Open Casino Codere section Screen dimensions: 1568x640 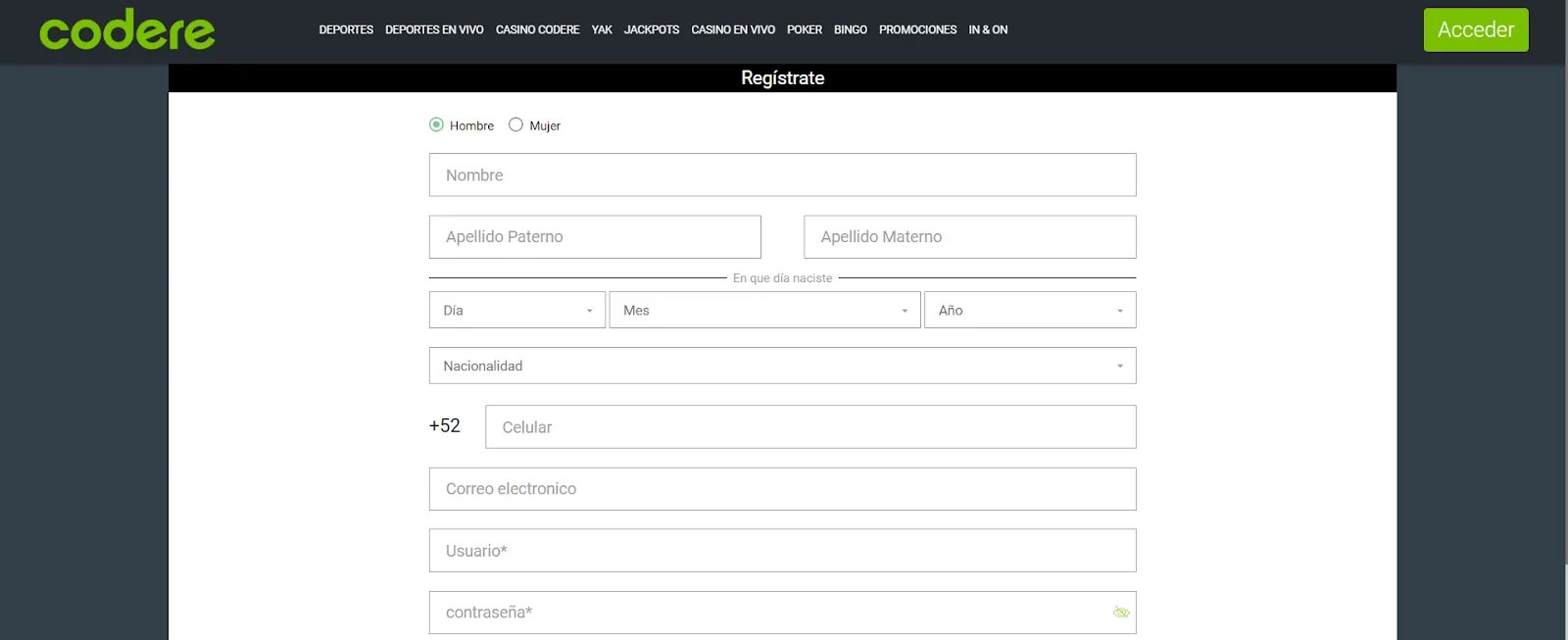(x=537, y=29)
